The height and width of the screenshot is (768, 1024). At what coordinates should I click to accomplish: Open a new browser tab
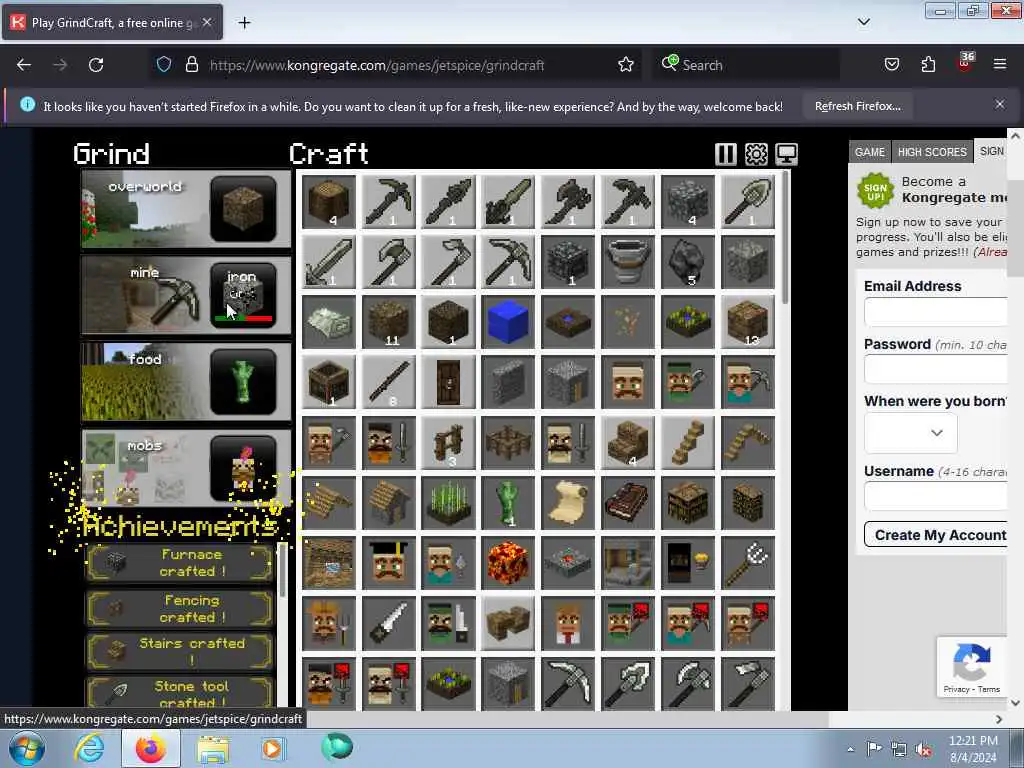[x=244, y=23]
